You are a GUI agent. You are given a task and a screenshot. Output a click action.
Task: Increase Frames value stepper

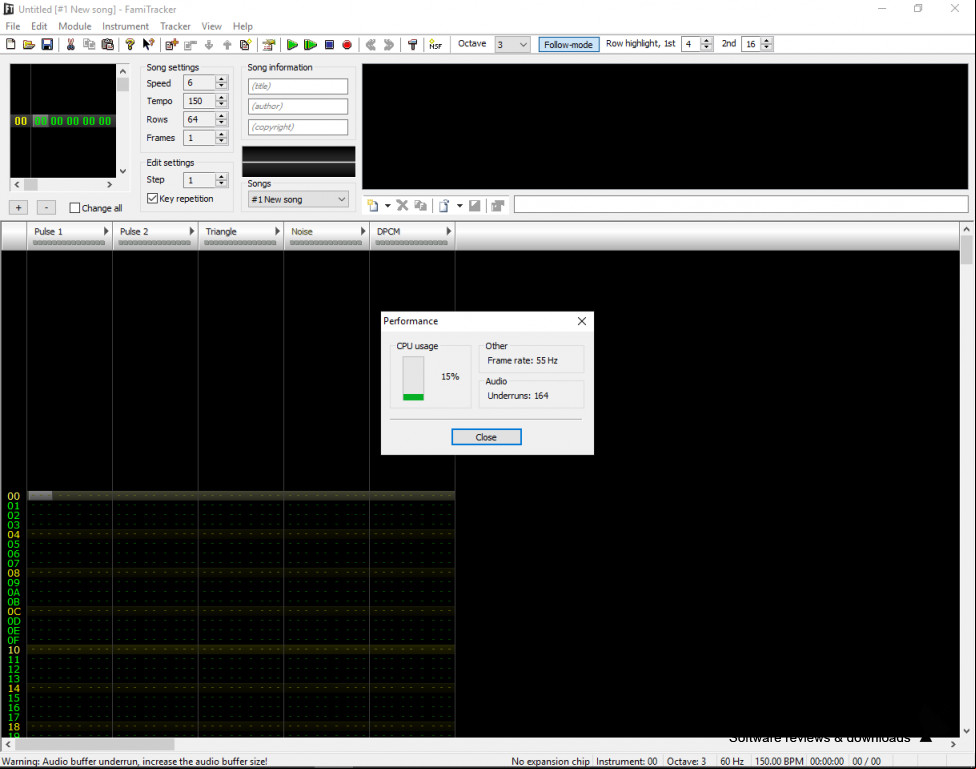(x=222, y=134)
